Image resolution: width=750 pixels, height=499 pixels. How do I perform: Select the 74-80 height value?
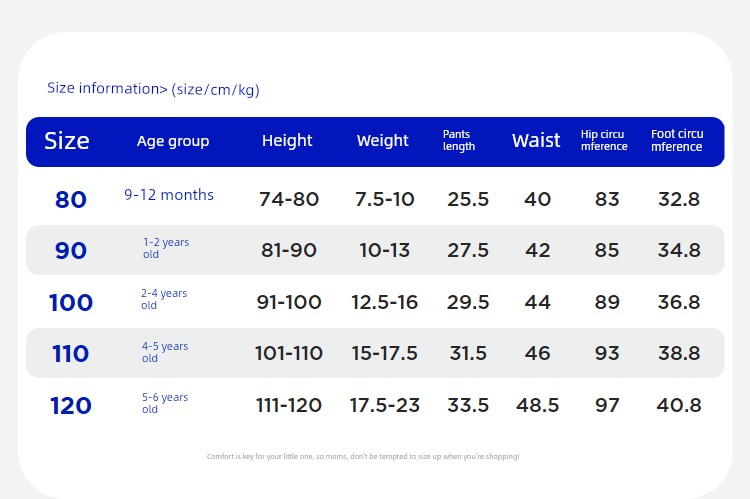[289, 199]
